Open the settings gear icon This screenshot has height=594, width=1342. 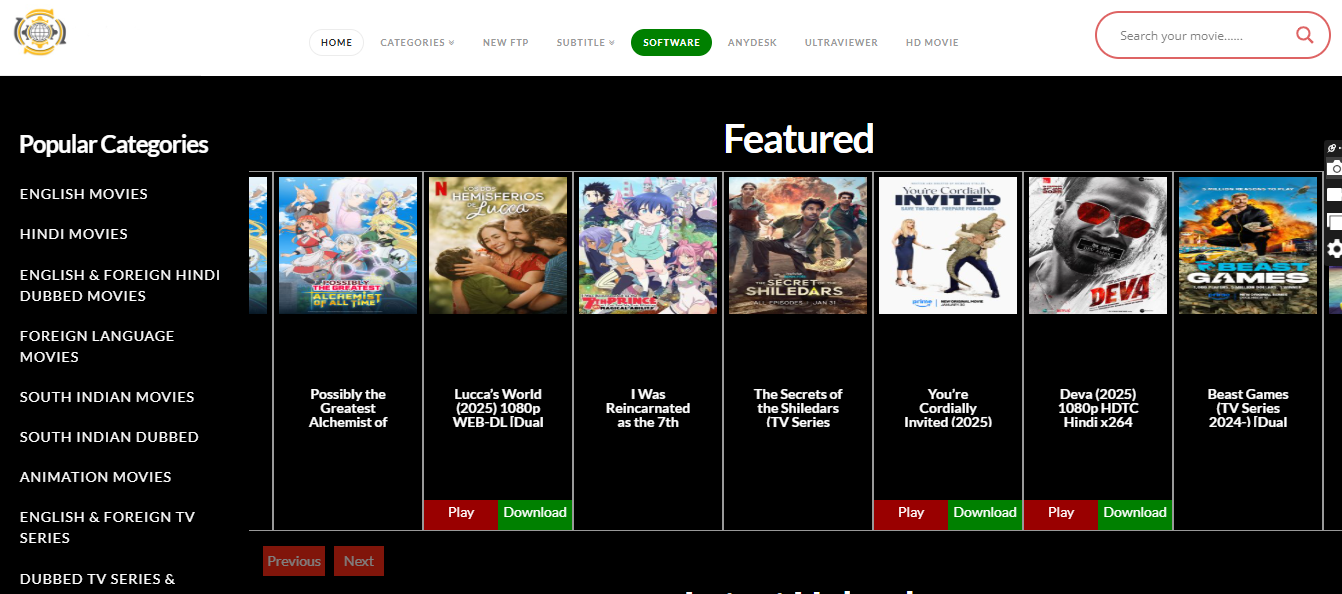point(1334,249)
